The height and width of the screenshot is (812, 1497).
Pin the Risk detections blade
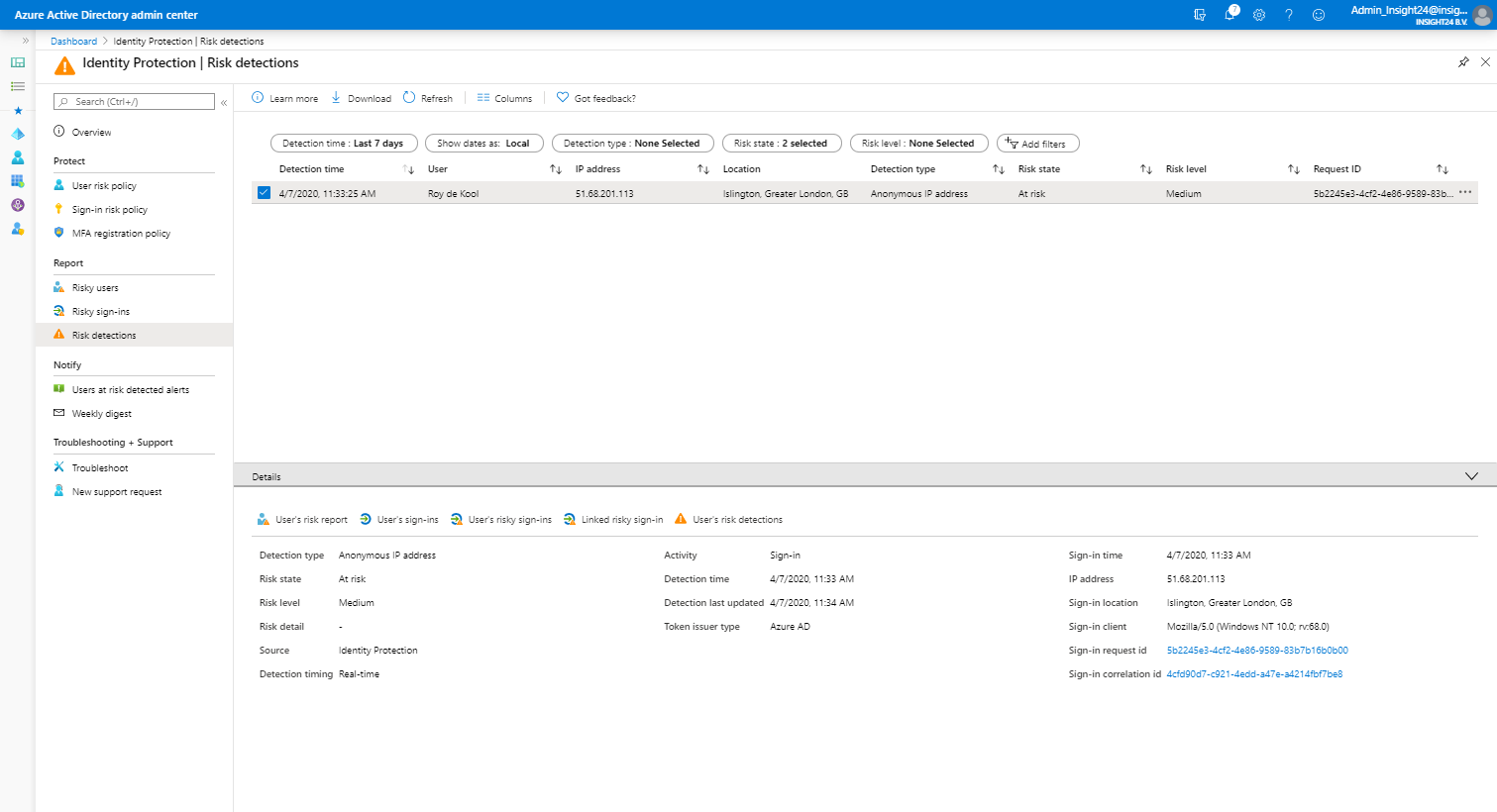pos(1463,62)
